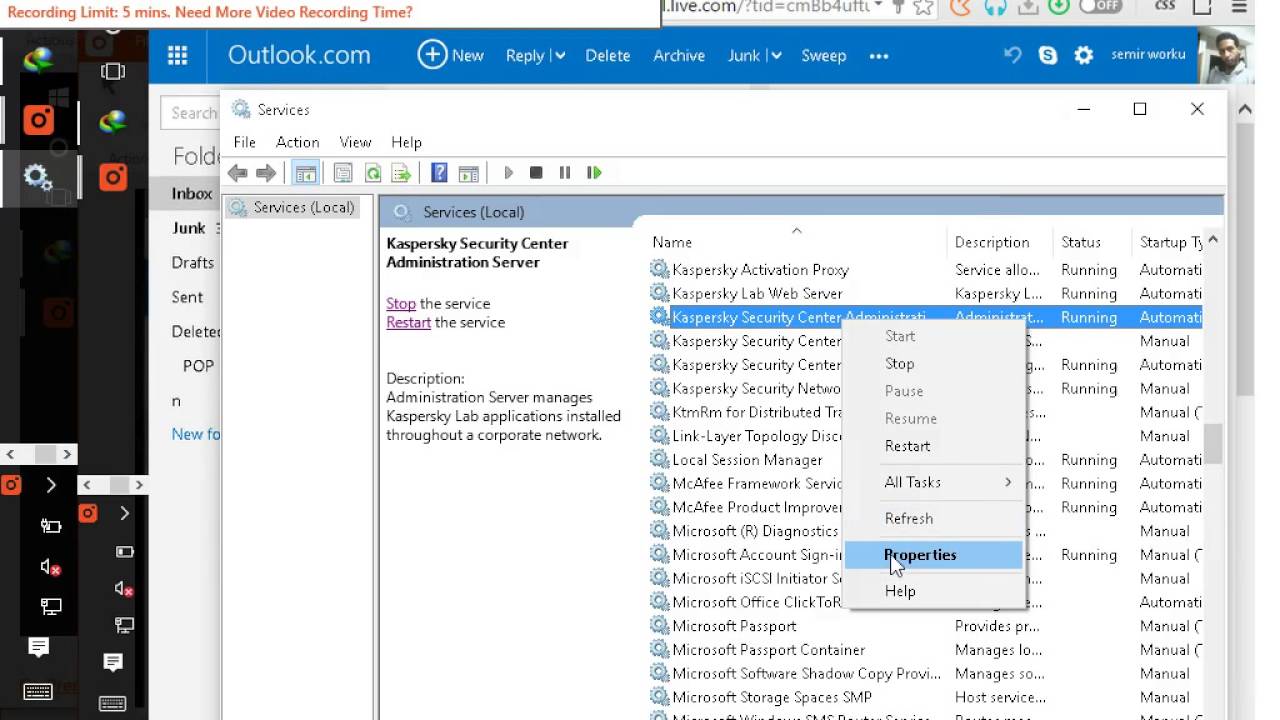Click Stop Service square icon in toolbar
The image size is (1280, 720).
536,173
